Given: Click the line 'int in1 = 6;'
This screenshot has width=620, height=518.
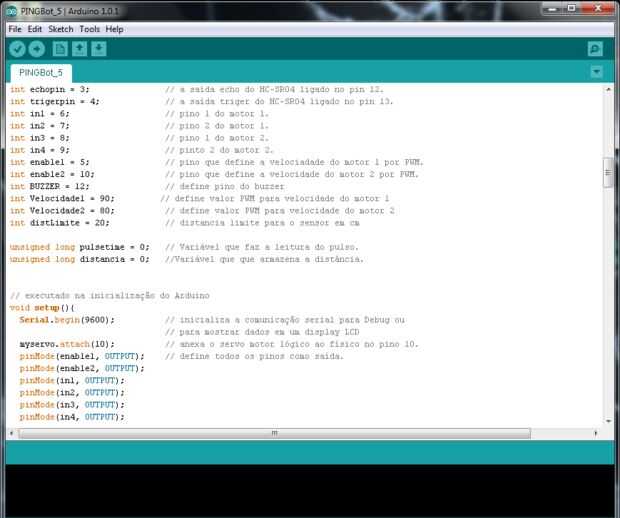Looking at the screenshot, I should (40, 114).
